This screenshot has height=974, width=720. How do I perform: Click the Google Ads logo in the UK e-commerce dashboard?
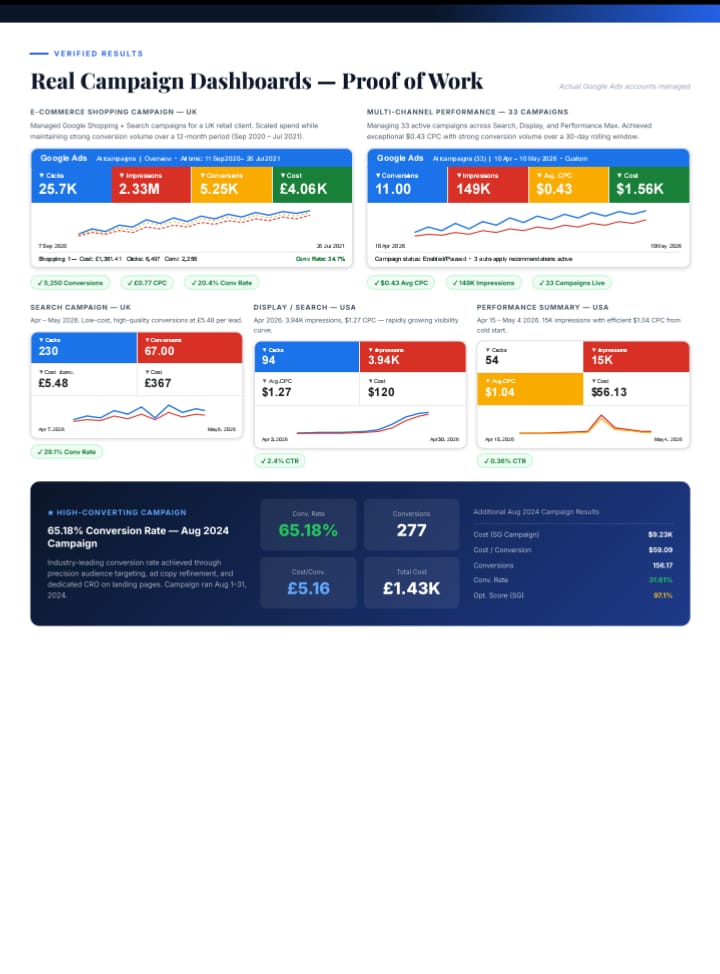pyautogui.click(x=64, y=158)
